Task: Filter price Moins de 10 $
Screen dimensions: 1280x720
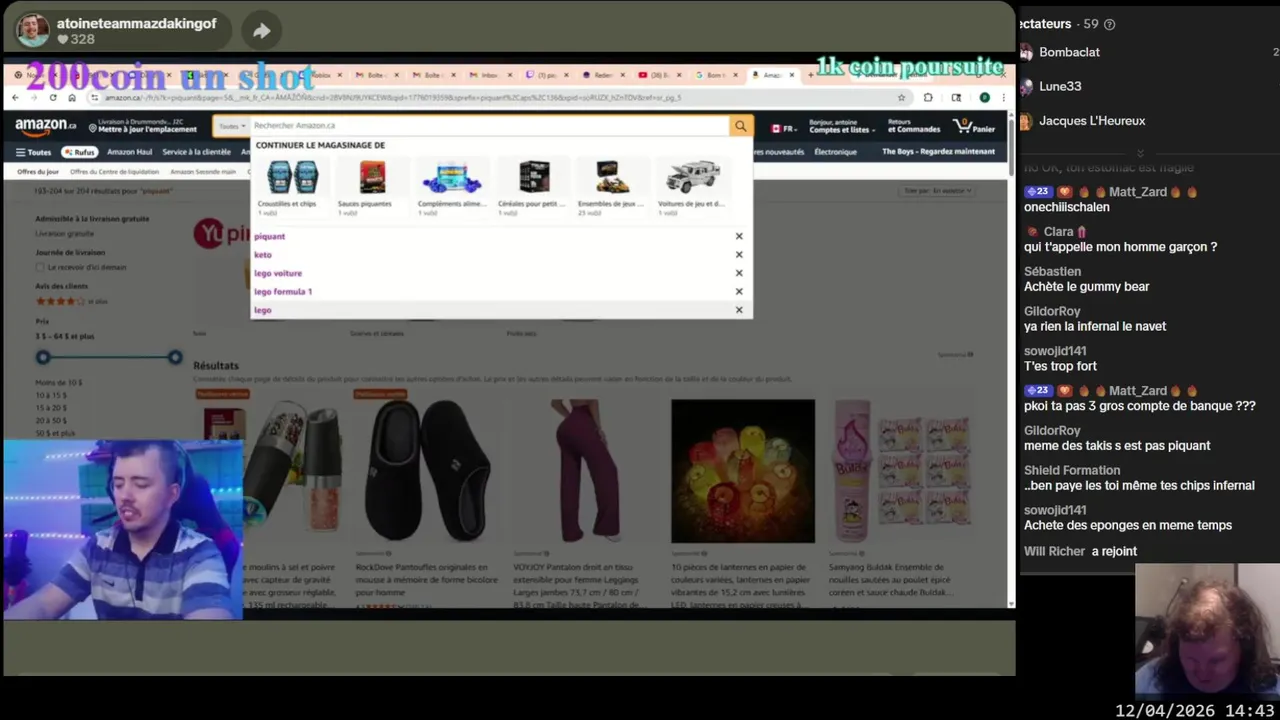Action: pyautogui.click(x=58, y=383)
